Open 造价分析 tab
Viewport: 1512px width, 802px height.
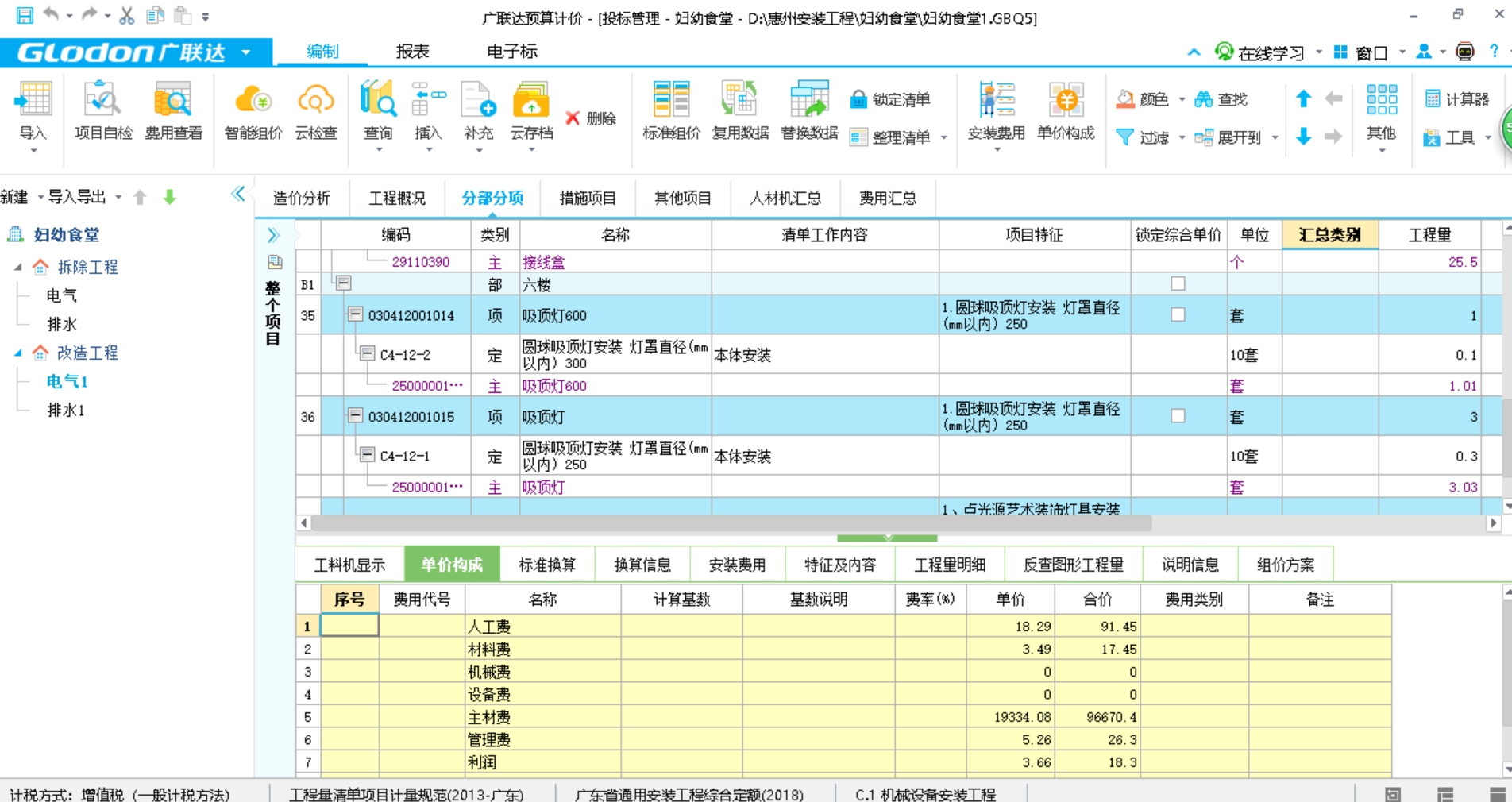coord(301,198)
